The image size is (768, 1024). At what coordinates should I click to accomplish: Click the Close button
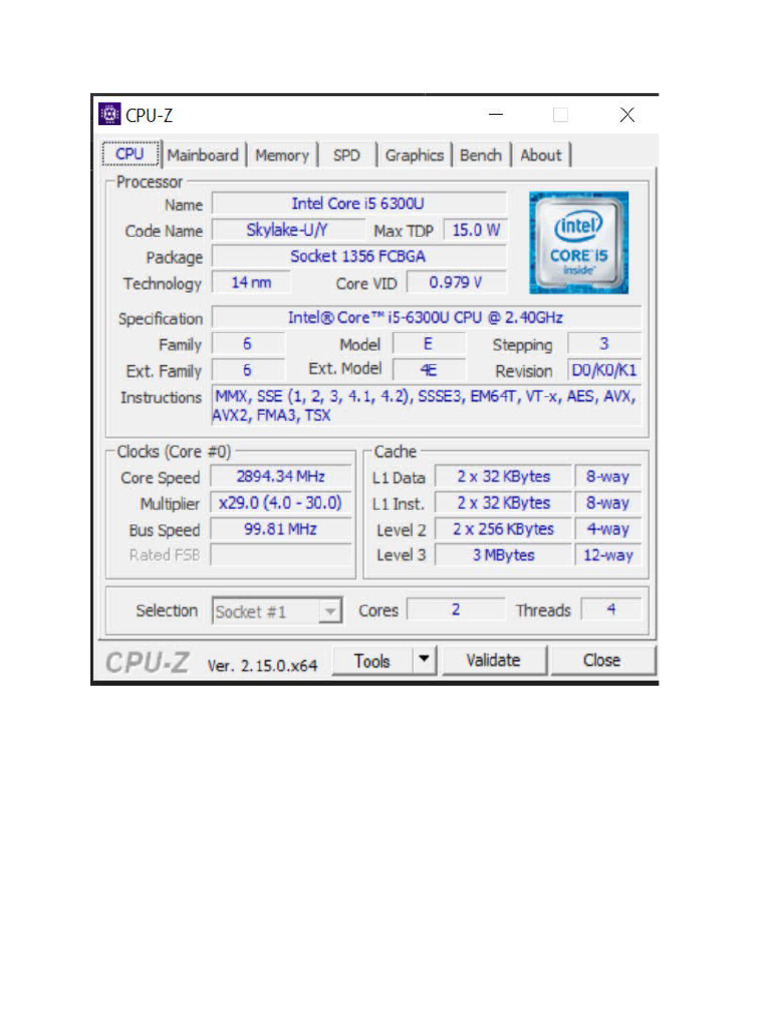[602, 660]
